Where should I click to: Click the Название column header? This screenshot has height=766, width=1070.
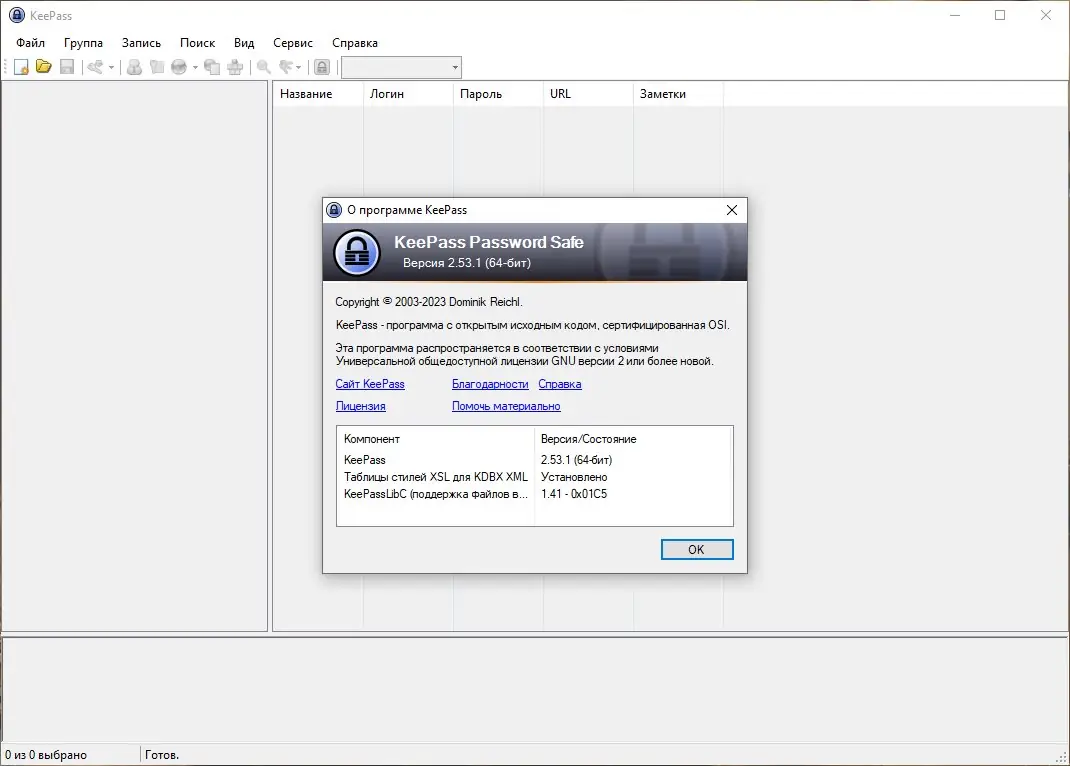318,94
